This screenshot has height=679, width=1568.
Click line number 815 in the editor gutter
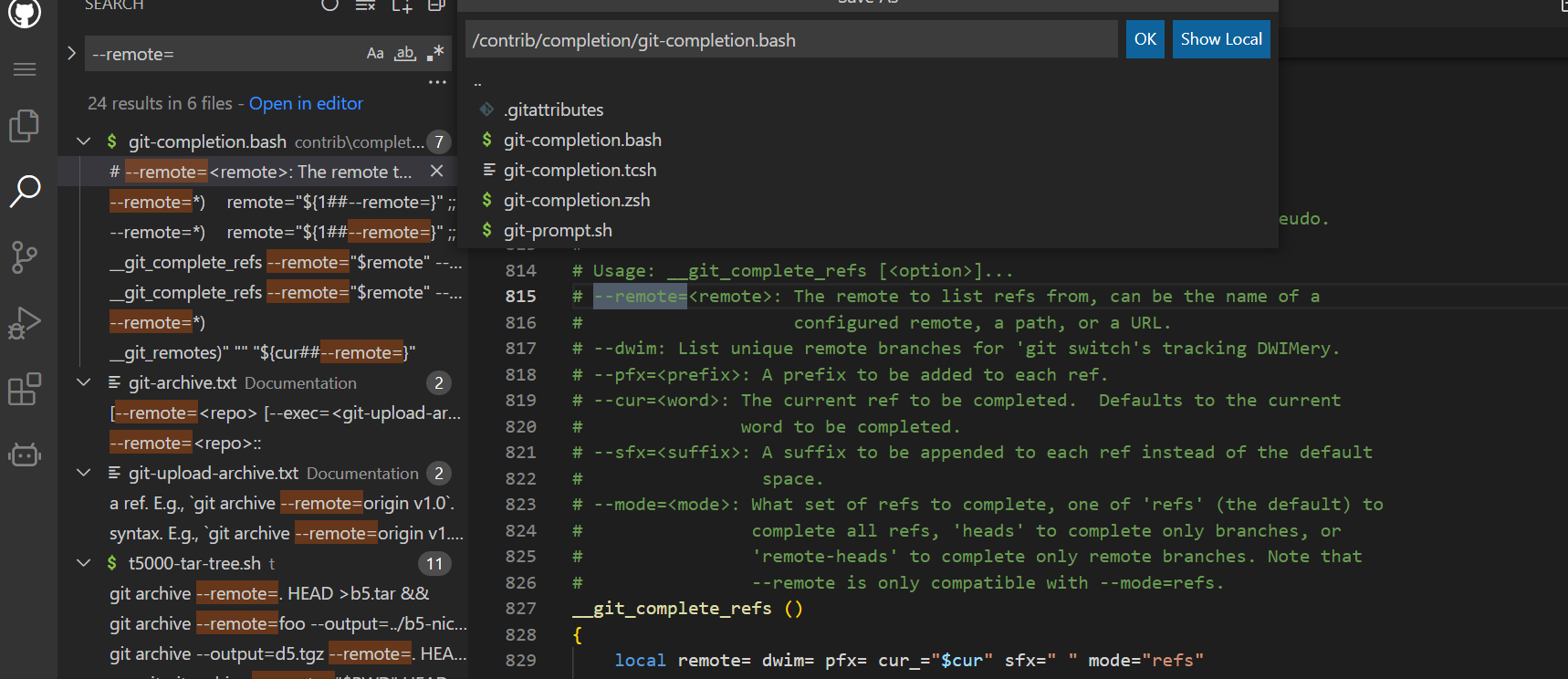point(521,297)
